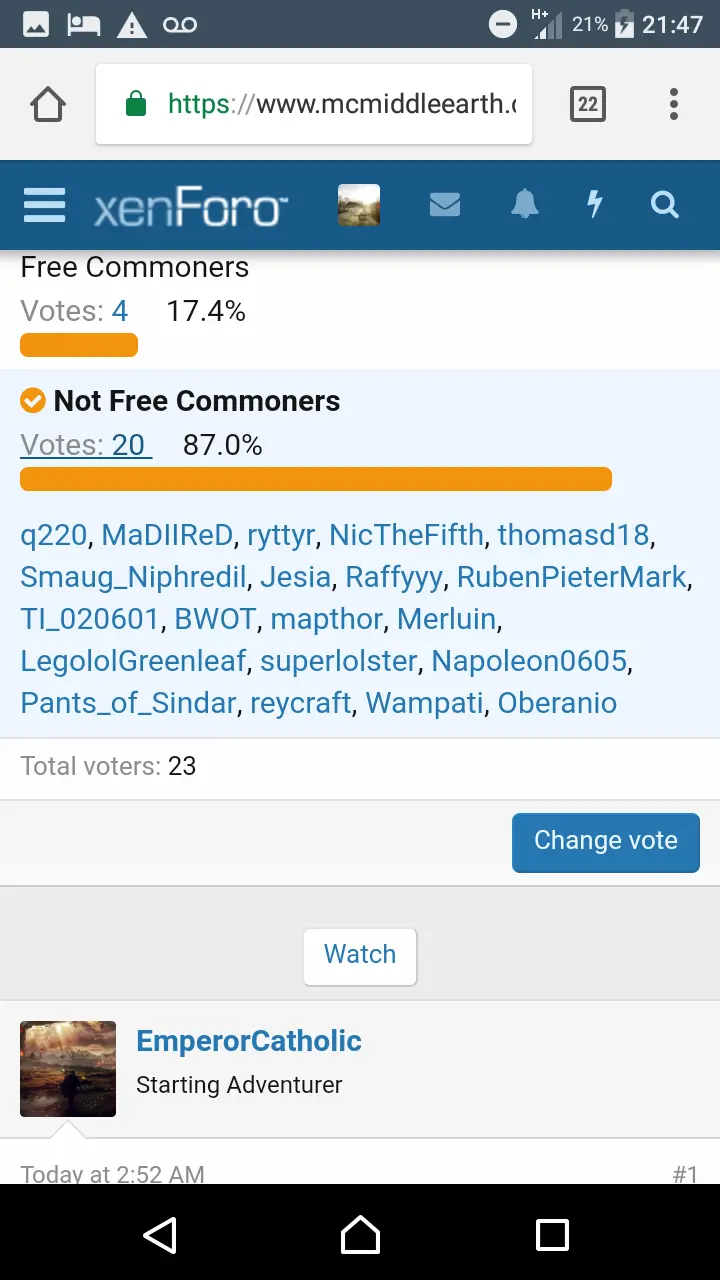Open the Votes: 20 voter list link
The width and height of the screenshot is (720, 1280).
[86, 445]
